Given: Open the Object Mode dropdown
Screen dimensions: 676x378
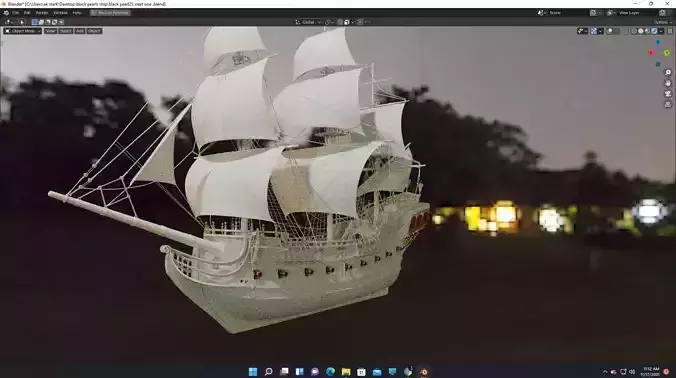Looking at the screenshot, I should pos(23,31).
